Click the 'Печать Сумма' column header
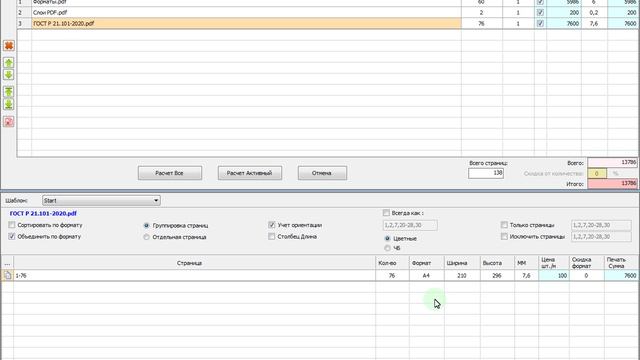Viewport: 640px width, 360px height. [x=621, y=263]
